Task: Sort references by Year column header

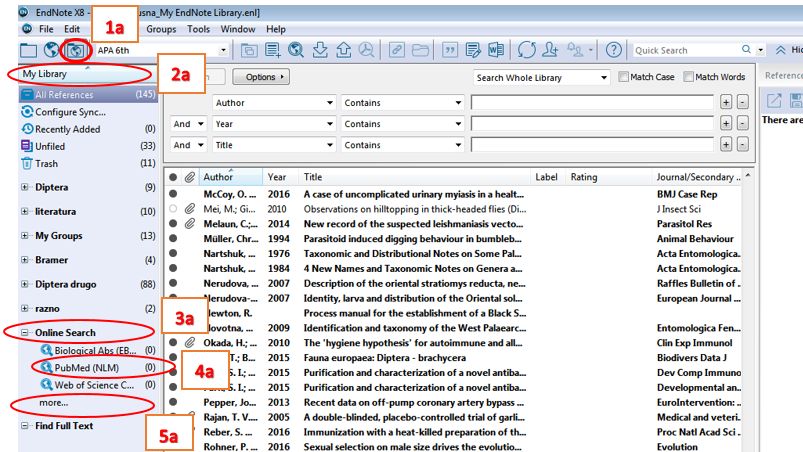Action: [x=277, y=177]
